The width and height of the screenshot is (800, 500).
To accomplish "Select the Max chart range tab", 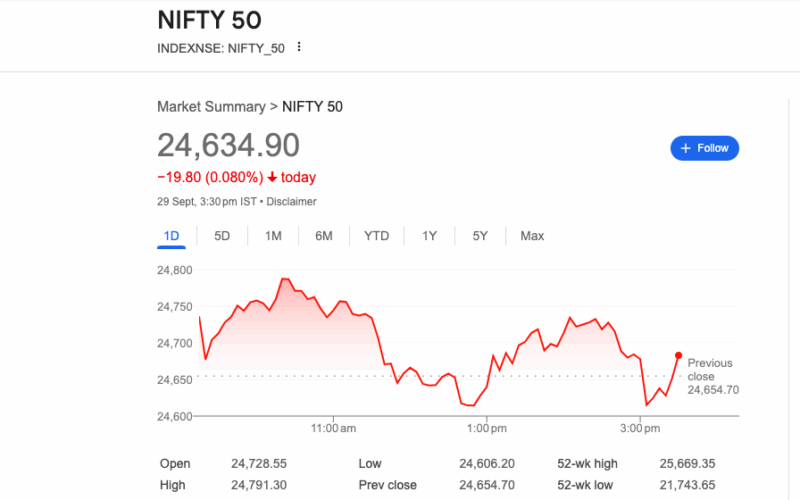I will (532, 236).
